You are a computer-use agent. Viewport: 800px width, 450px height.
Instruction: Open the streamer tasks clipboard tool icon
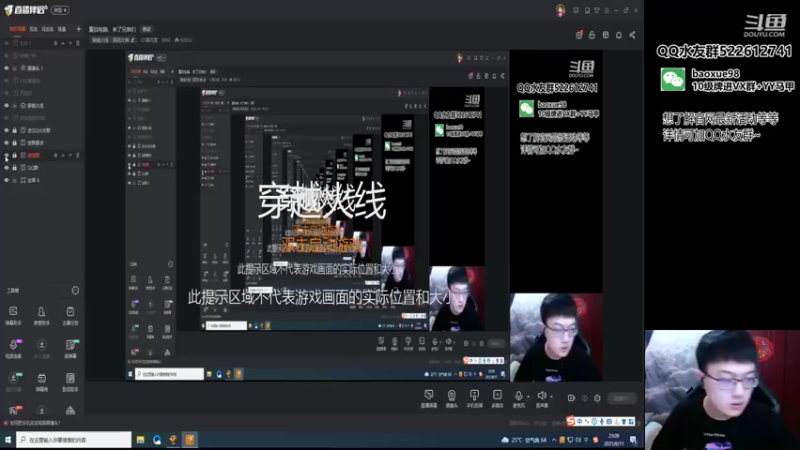pyautogui.click(x=70, y=315)
